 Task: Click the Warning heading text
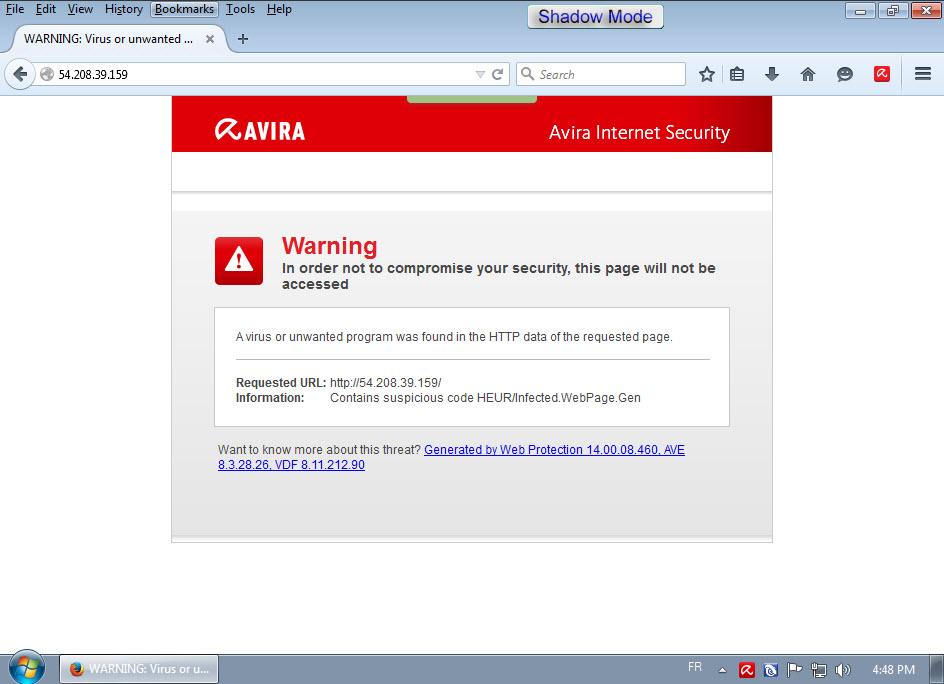(330, 246)
